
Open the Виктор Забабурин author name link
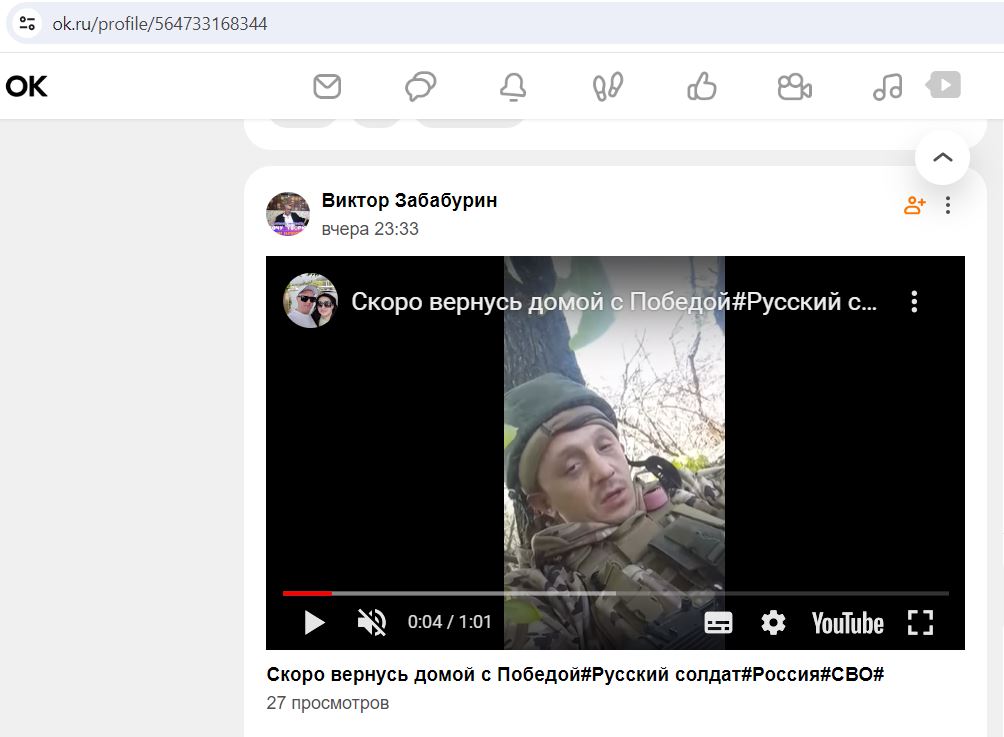409,200
